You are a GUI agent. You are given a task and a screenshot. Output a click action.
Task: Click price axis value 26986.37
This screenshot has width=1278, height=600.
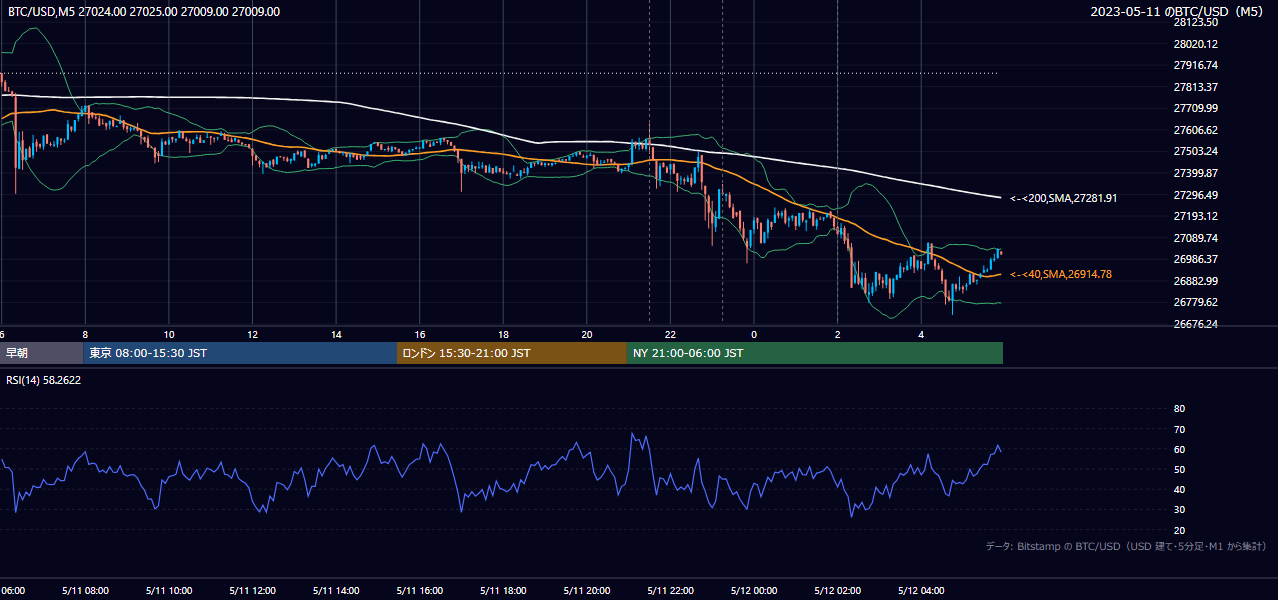1195,259
